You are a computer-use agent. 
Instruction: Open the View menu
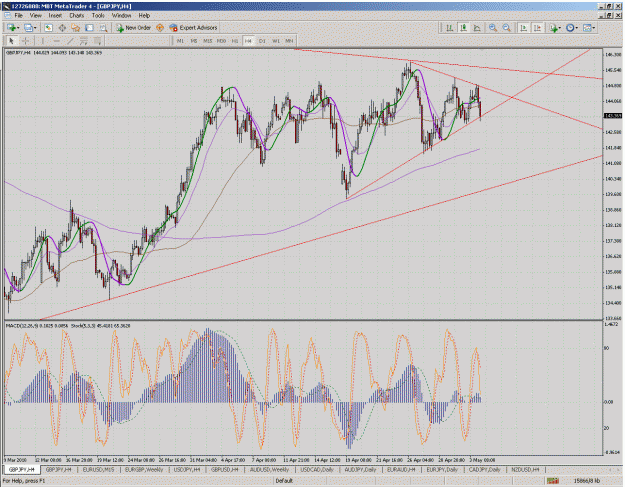(36, 16)
